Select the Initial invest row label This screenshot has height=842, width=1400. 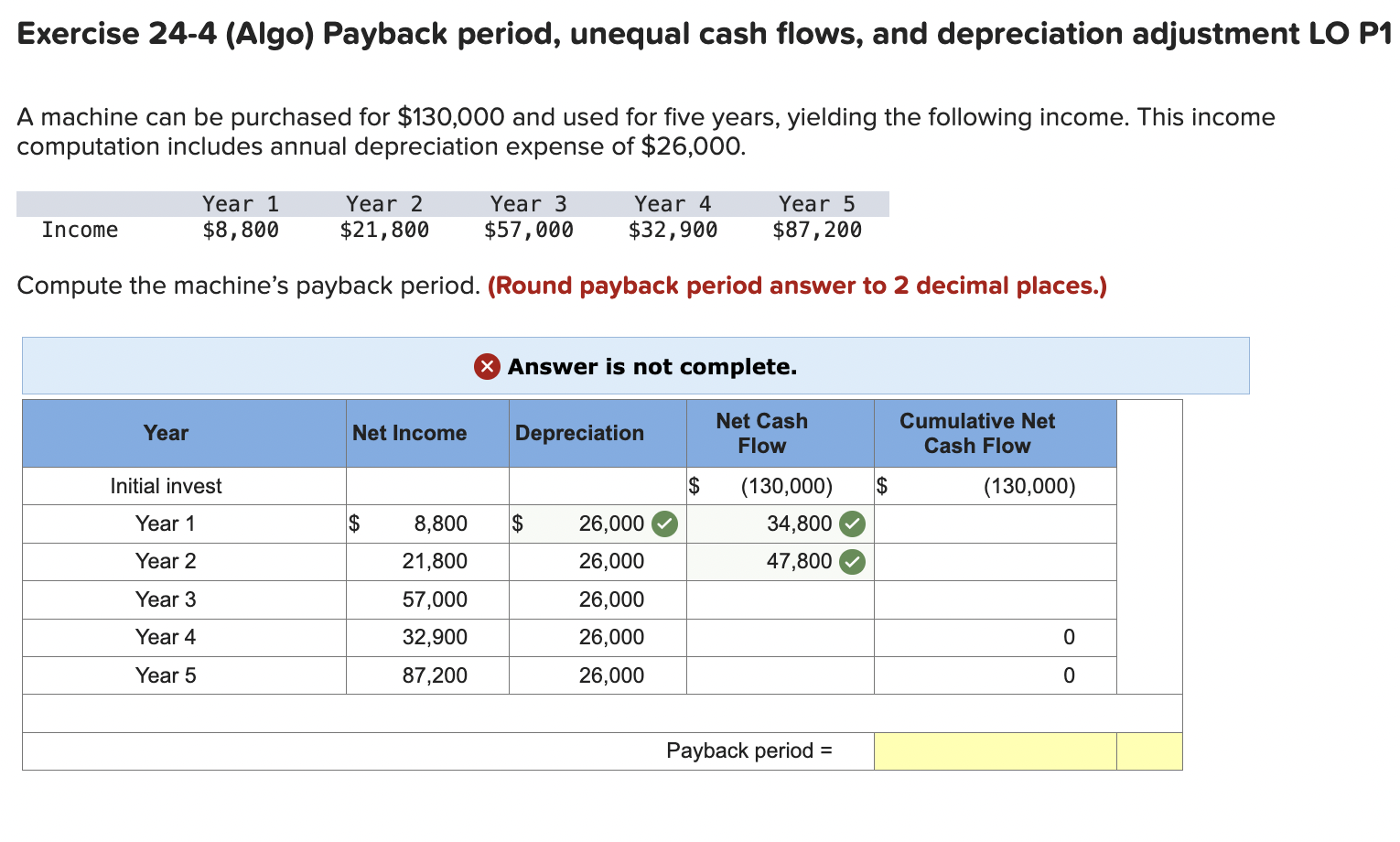166,486
